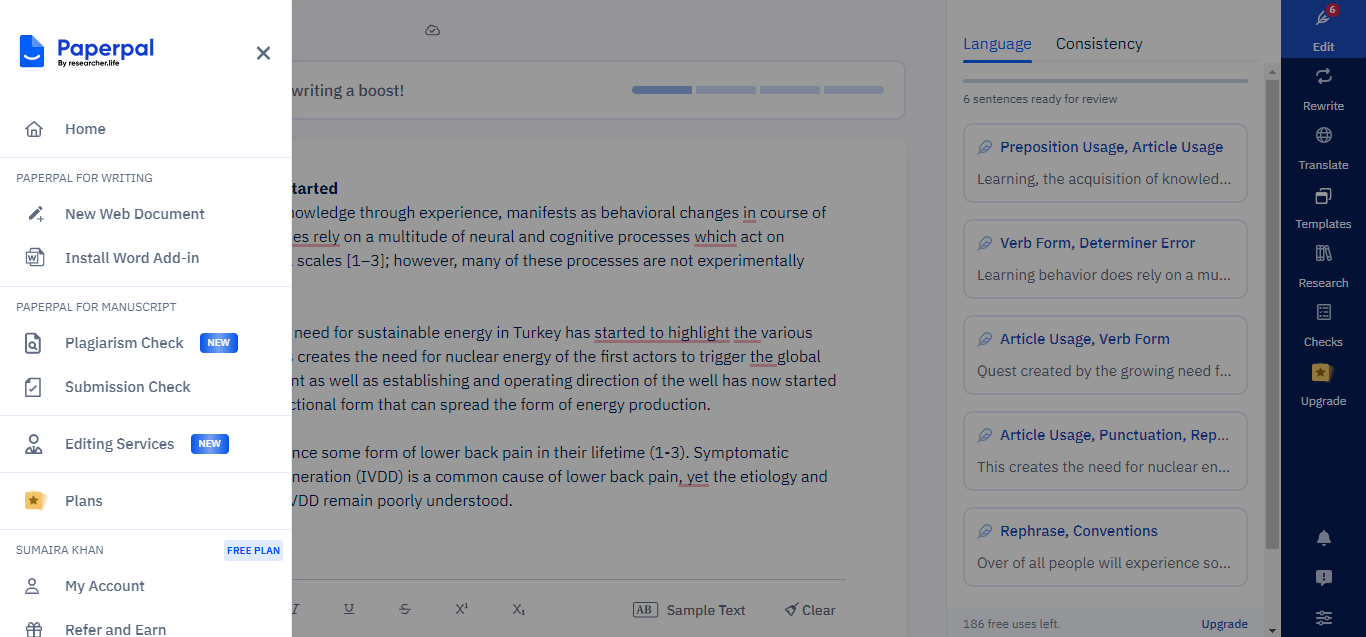This screenshot has width=1366, height=637.
Task: Toggle underline formatting
Action: 349,609
